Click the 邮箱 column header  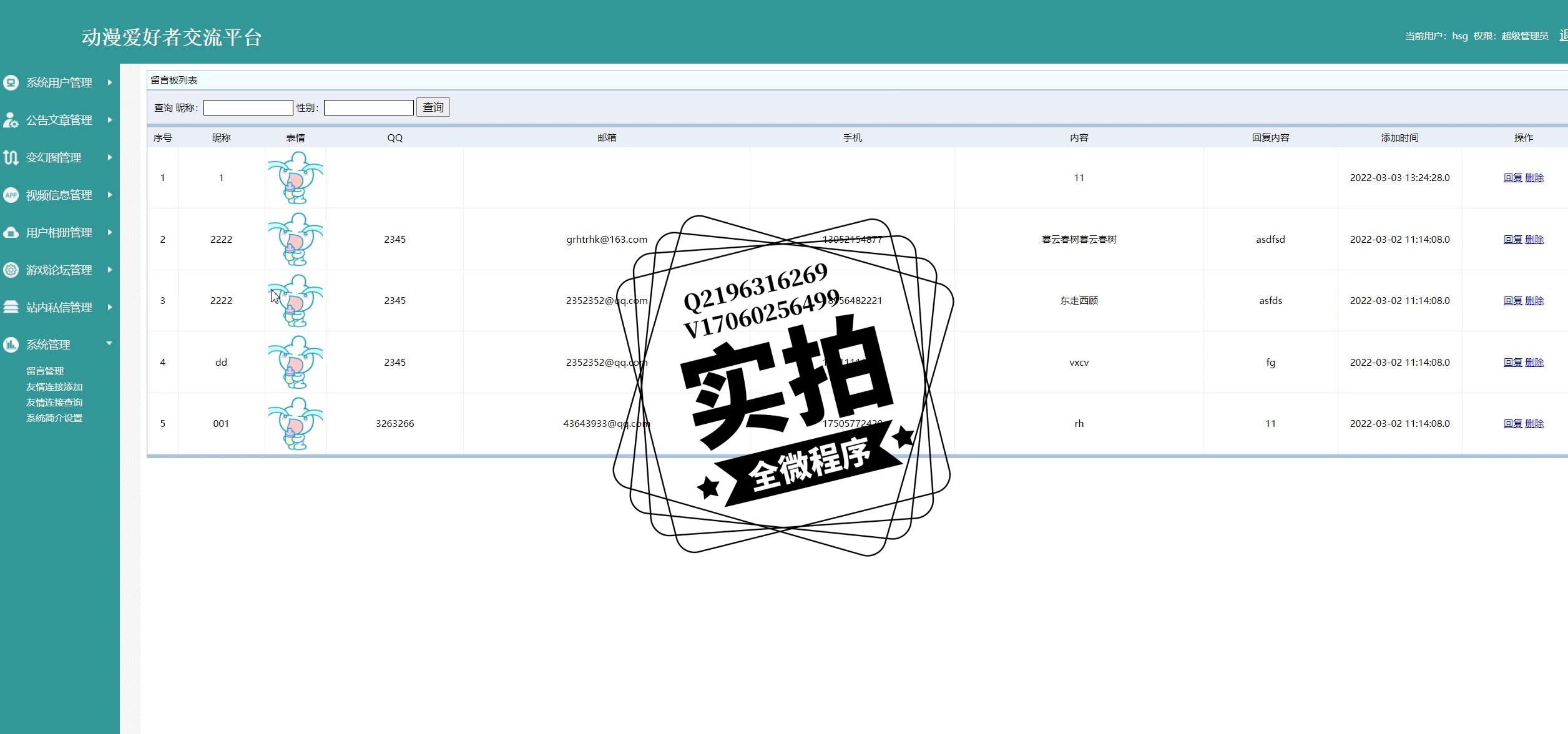tap(607, 138)
